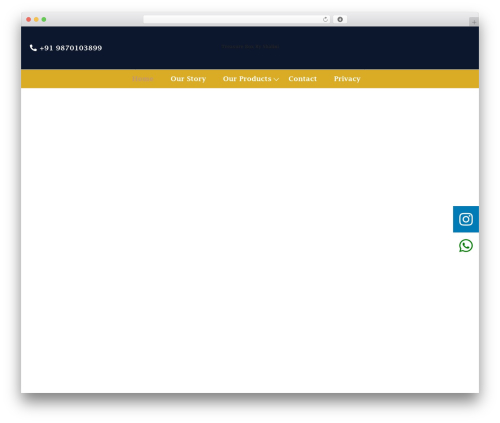This screenshot has width=500, height=423.
Task: Open the Contact page
Action: click(302, 79)
